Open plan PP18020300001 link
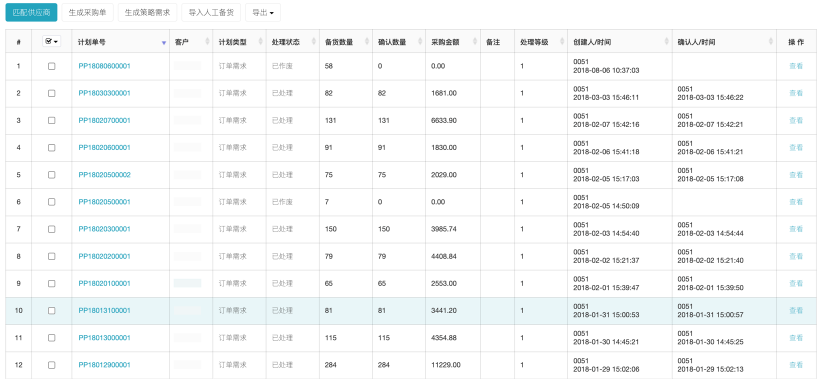821x379 pixels. [x=104, y=229]
